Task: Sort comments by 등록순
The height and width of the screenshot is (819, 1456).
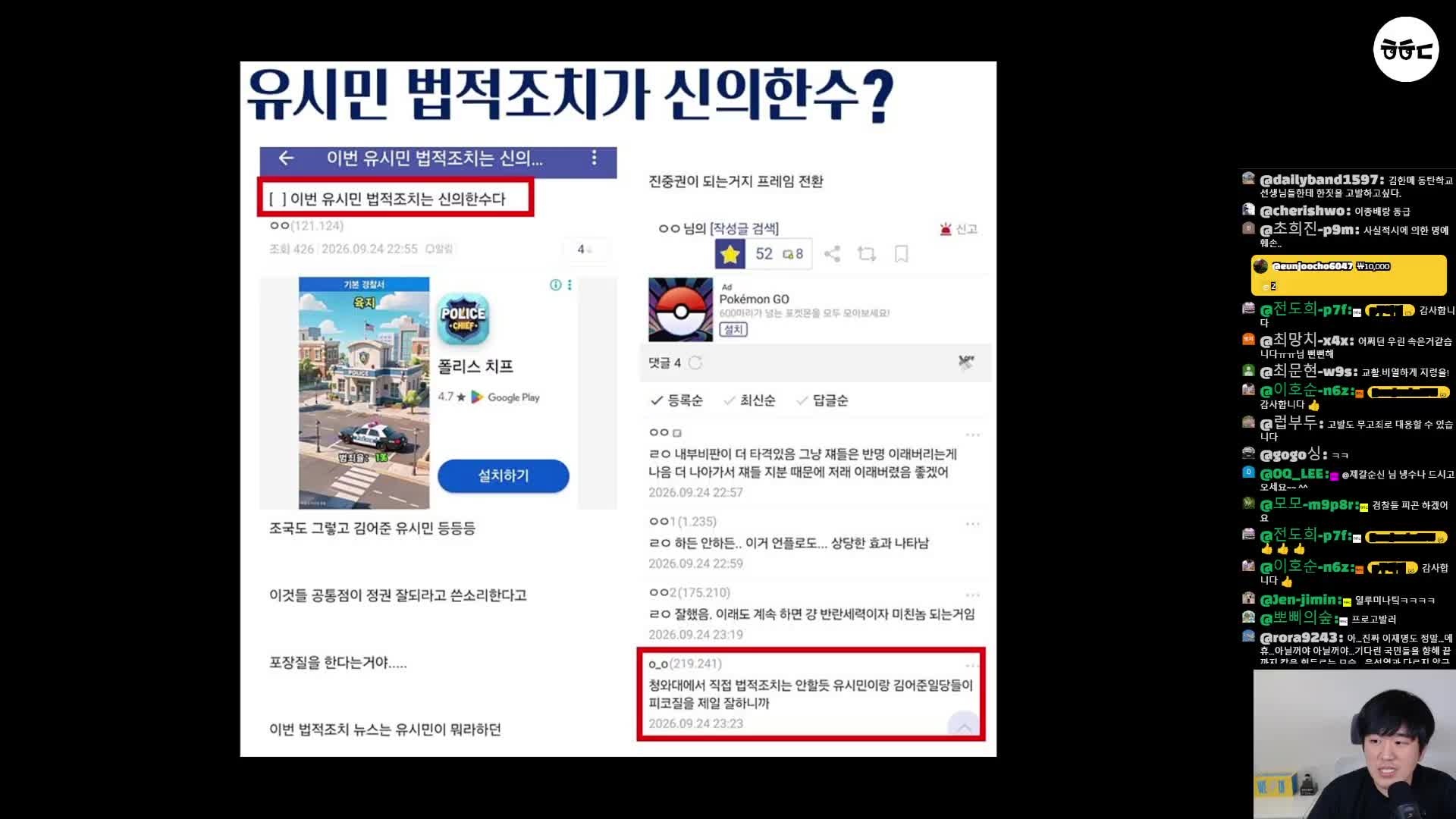Action: click(677, 400)
